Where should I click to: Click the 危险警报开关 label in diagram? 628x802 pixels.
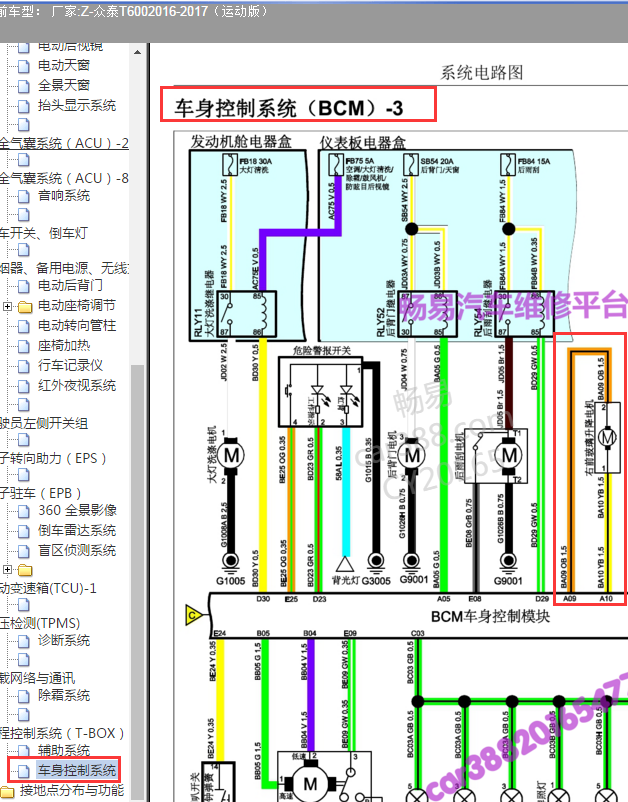click(x=322, y=350)
